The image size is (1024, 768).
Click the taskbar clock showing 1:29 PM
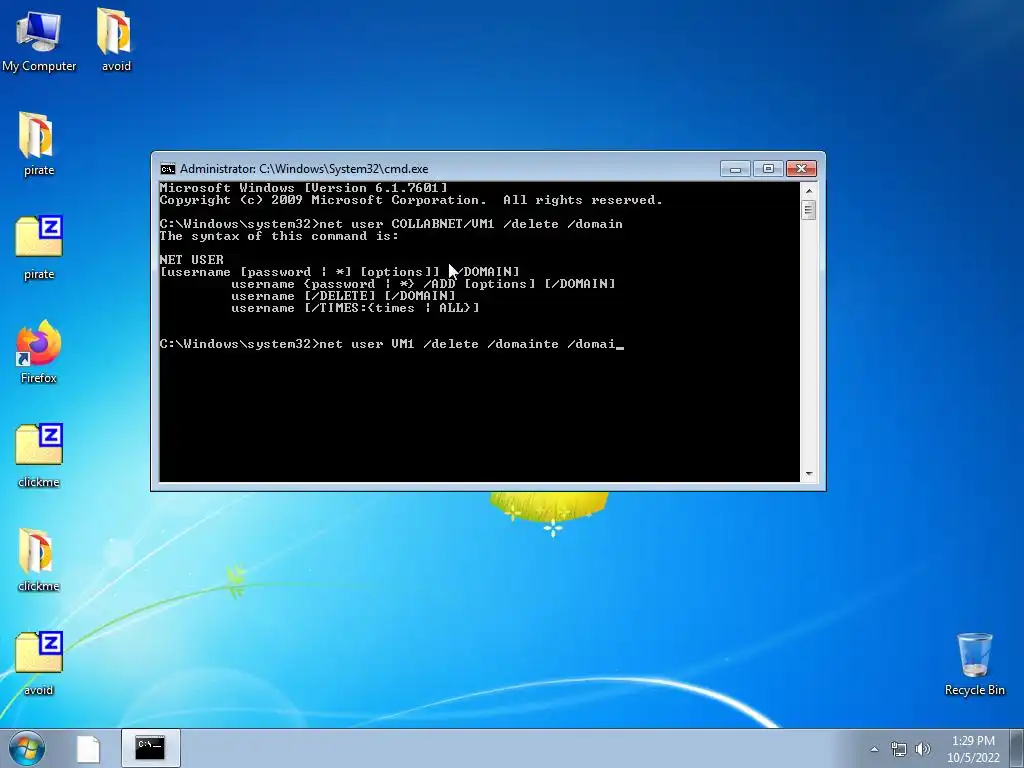click(x=973, y=749)
